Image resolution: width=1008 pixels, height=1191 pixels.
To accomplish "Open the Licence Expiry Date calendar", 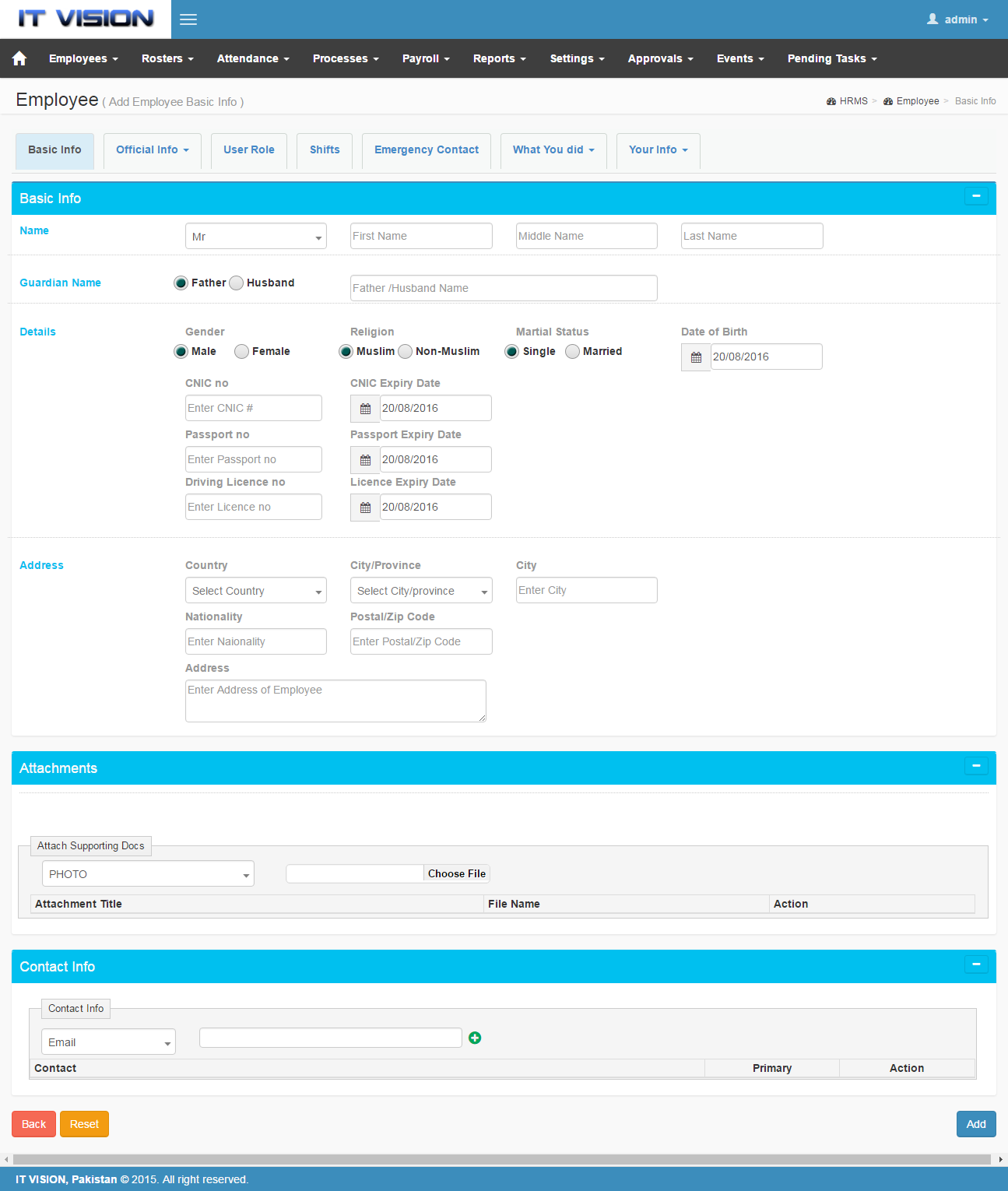I will tap(364, 507).
